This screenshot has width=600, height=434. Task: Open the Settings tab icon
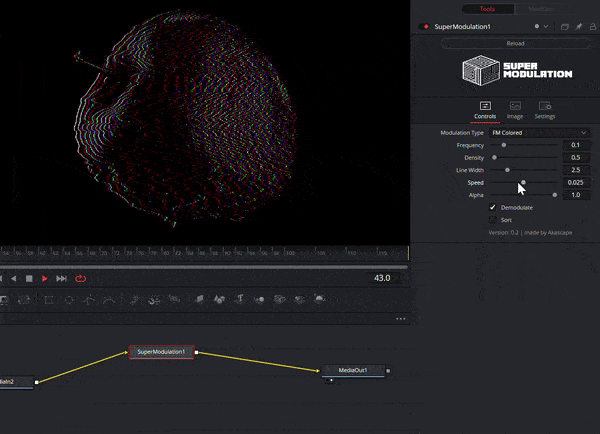(x=545, y=105)
